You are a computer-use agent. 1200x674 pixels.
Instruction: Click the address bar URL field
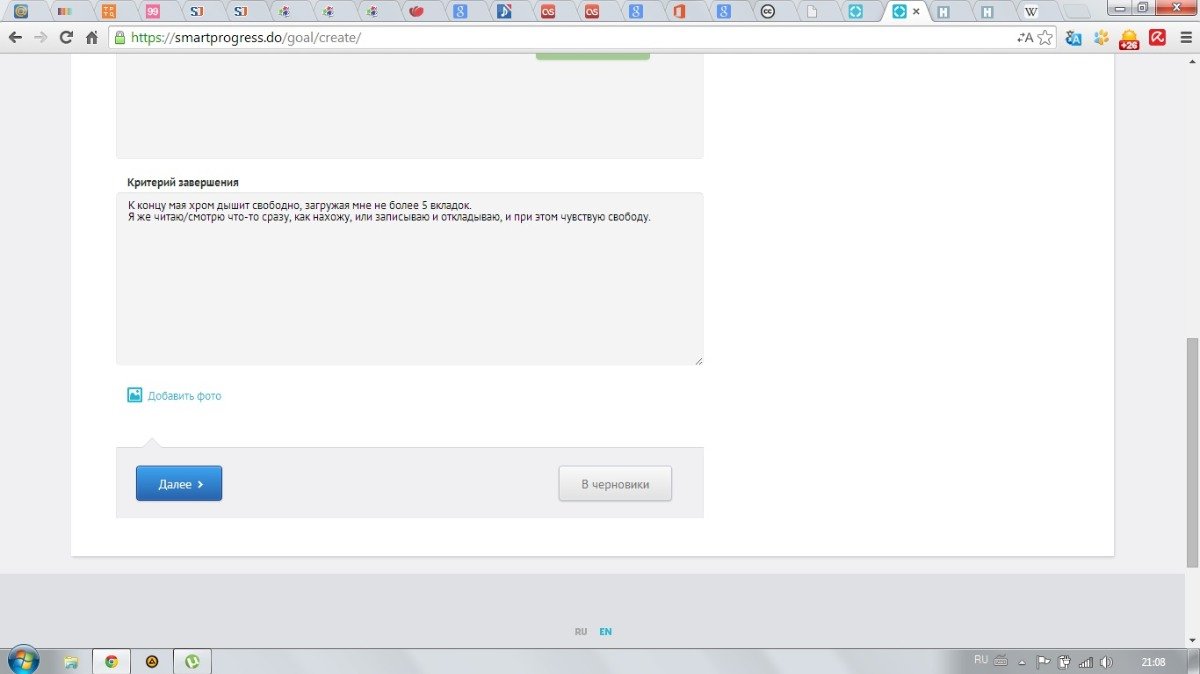(x=560, y=38)
